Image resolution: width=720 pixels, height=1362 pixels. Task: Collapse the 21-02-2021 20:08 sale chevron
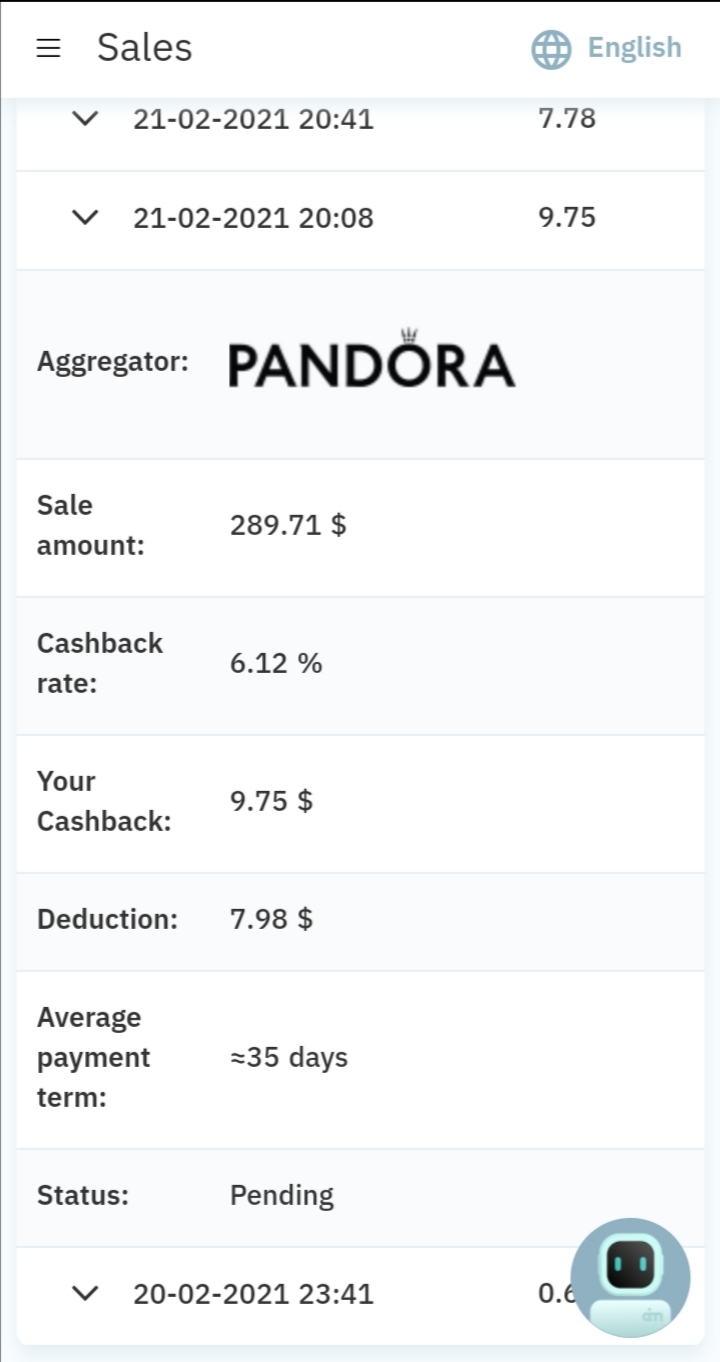point(87,217)
